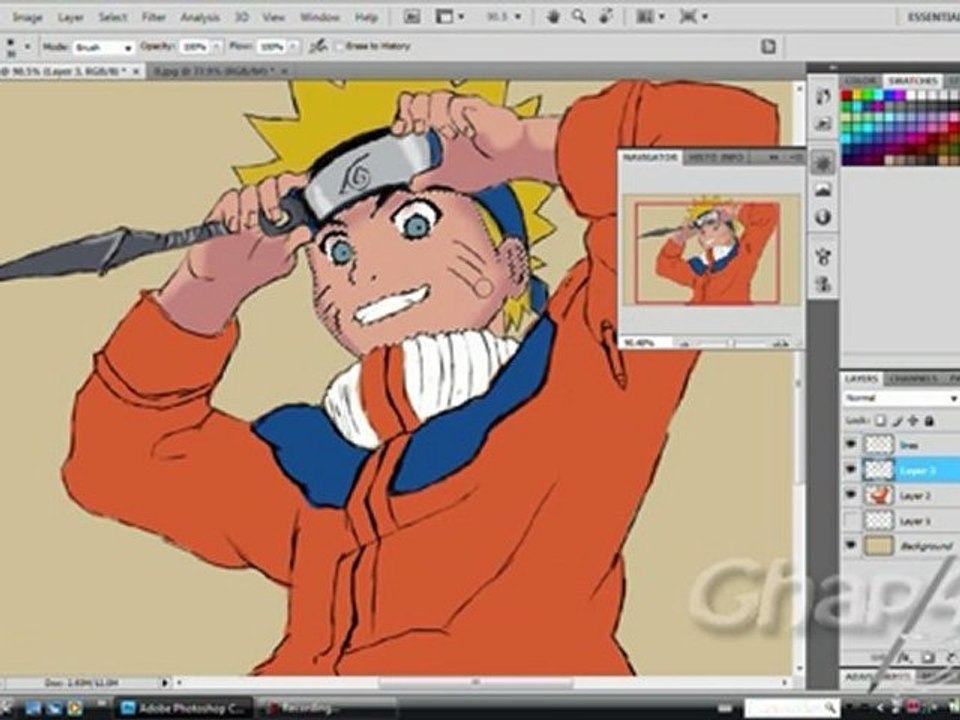
Task: Open the 3D menu
Action: click(x=241, y=17)
